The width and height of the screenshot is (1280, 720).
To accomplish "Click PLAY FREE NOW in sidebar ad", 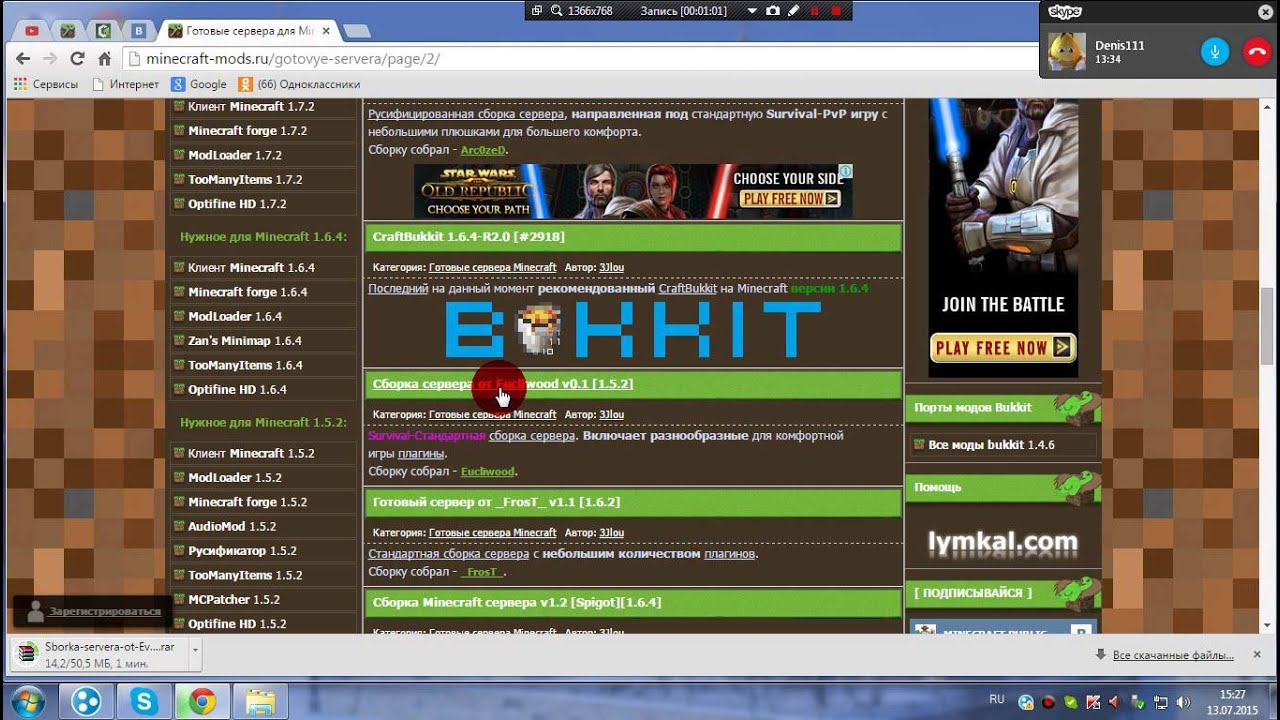I will pos(1003,348).
